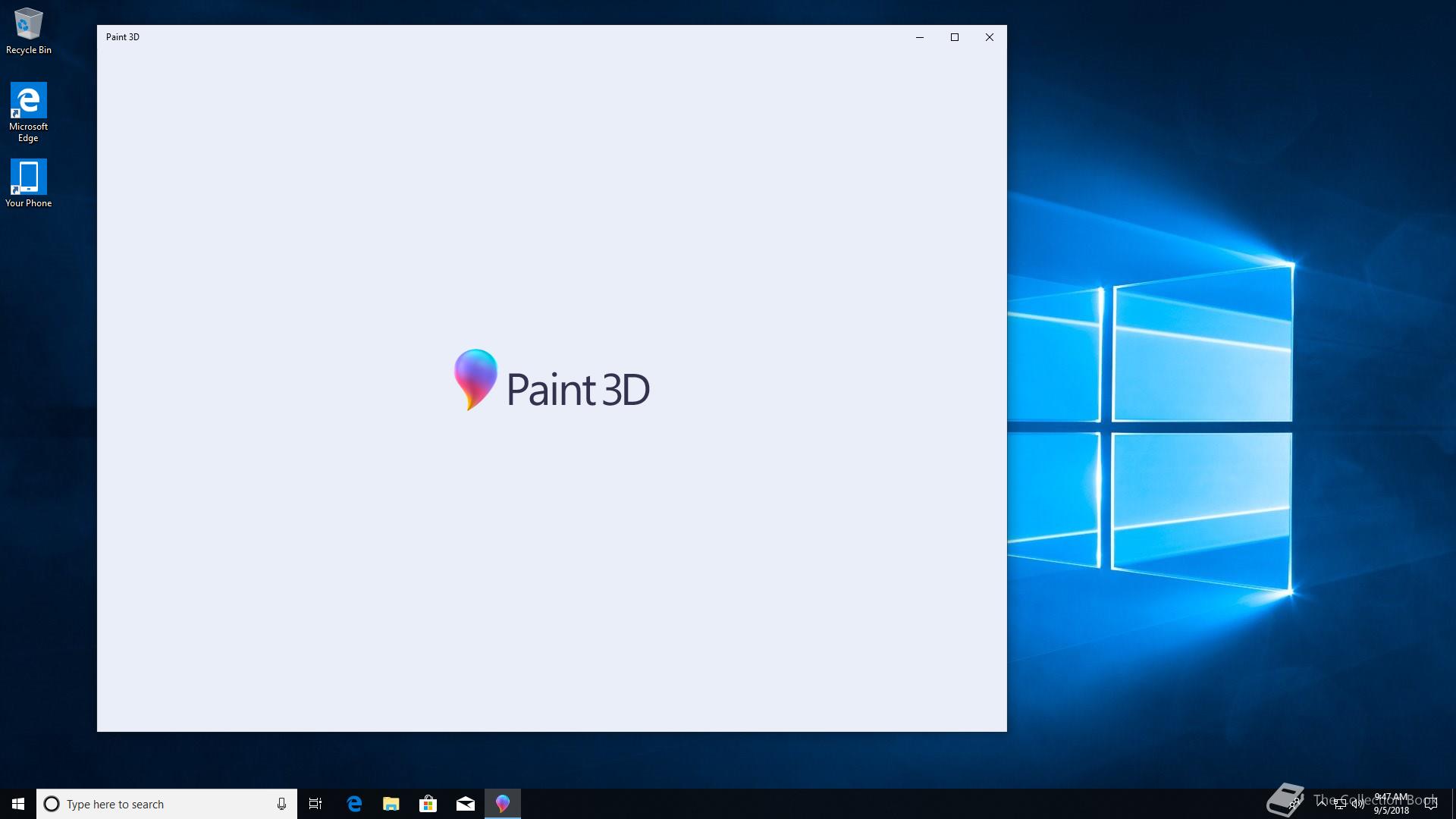Click the Cortana circle icon

pyautogui.click(x=52, y=804)
